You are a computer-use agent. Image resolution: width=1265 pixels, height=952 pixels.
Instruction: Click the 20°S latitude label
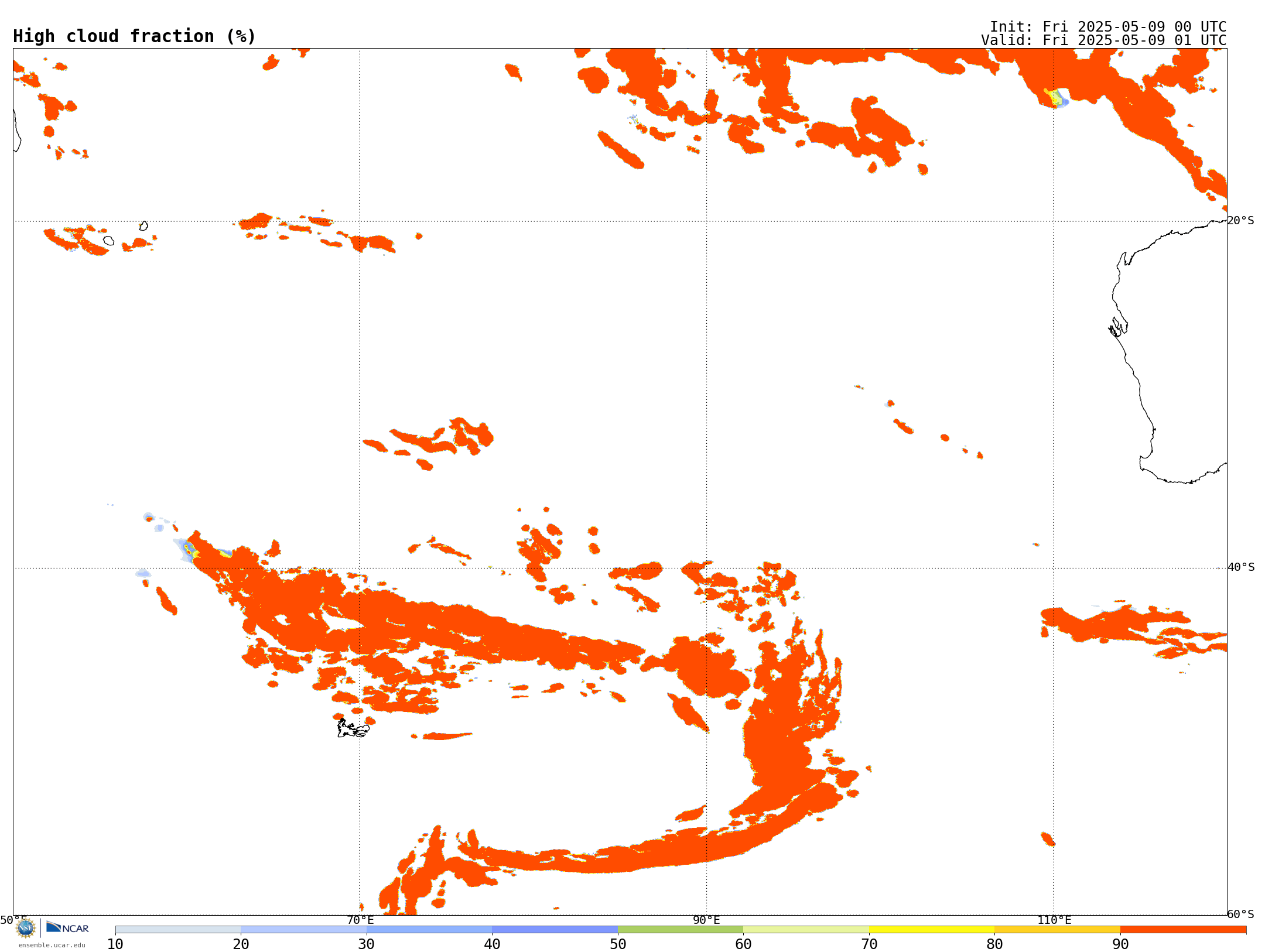[1240, 221]
